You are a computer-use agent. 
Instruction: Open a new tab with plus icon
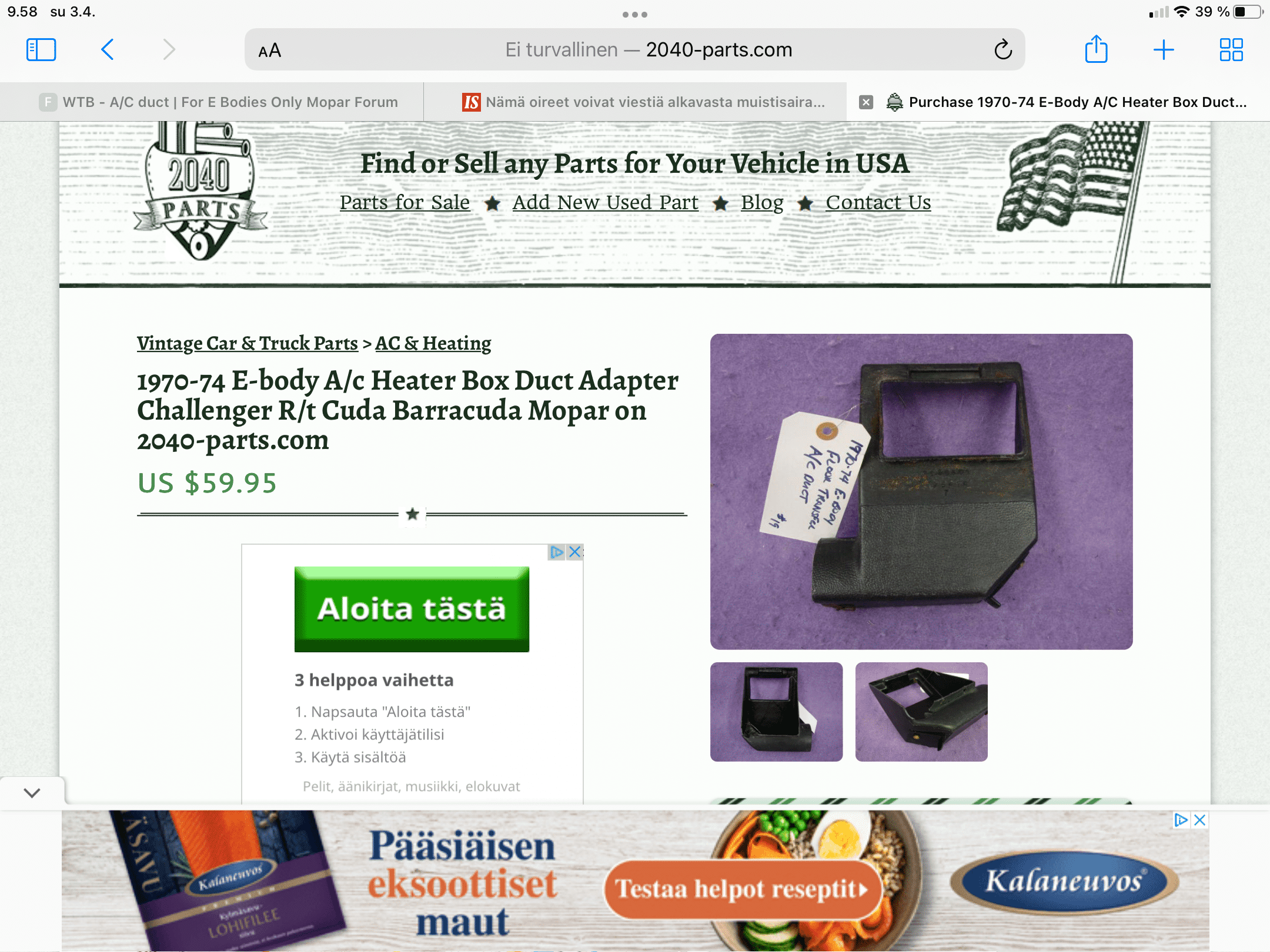pos(1164,50)
